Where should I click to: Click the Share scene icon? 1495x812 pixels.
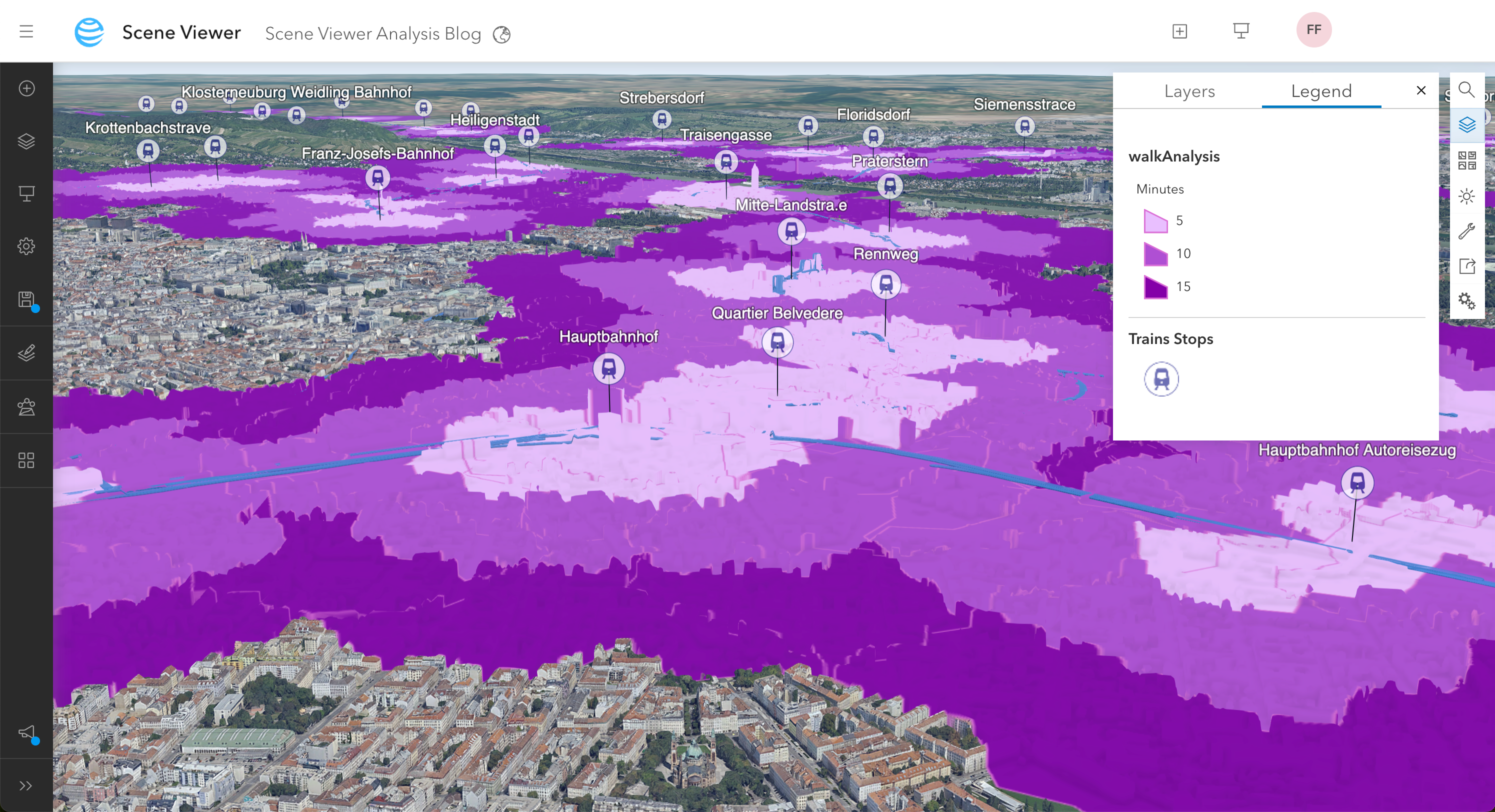(1466, 266)
